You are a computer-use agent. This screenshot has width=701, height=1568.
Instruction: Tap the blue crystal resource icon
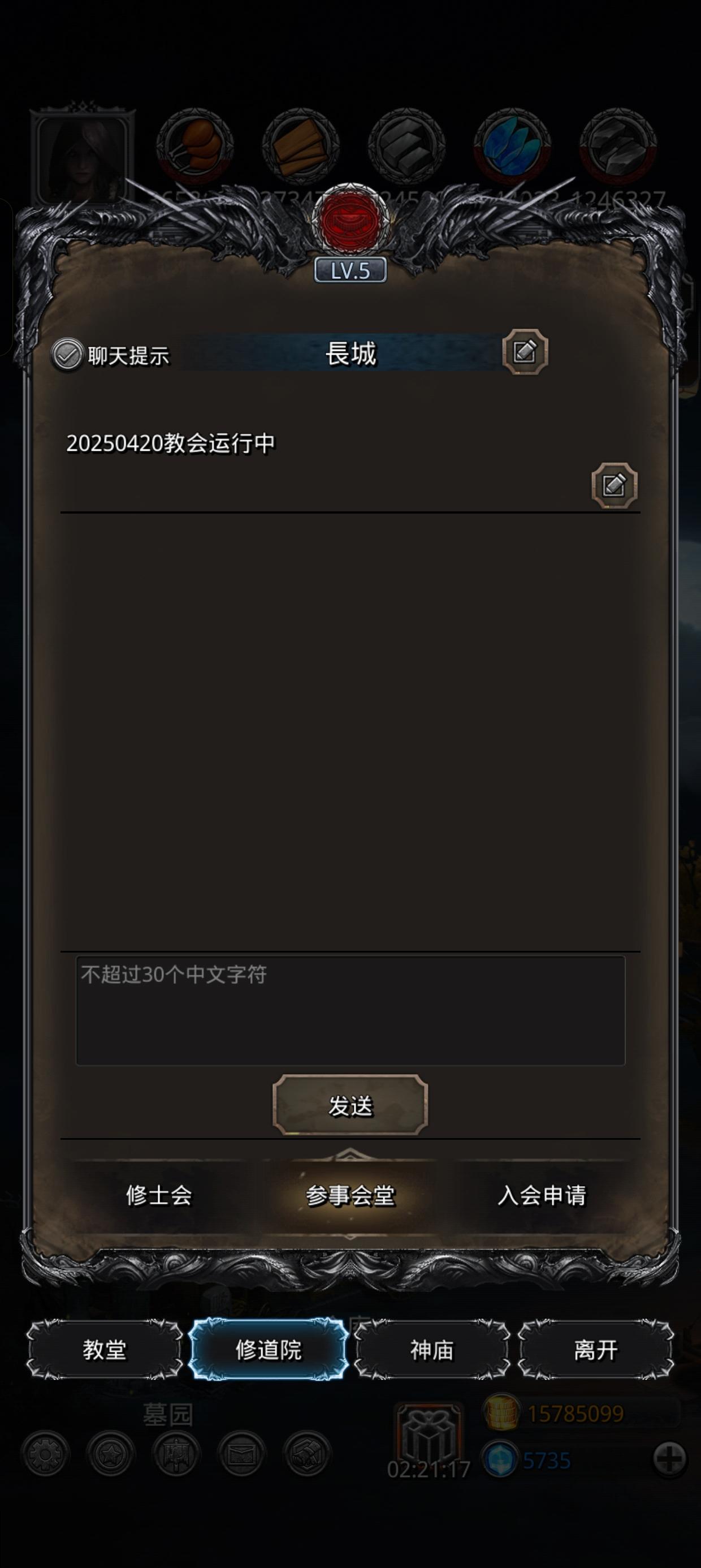512,146
